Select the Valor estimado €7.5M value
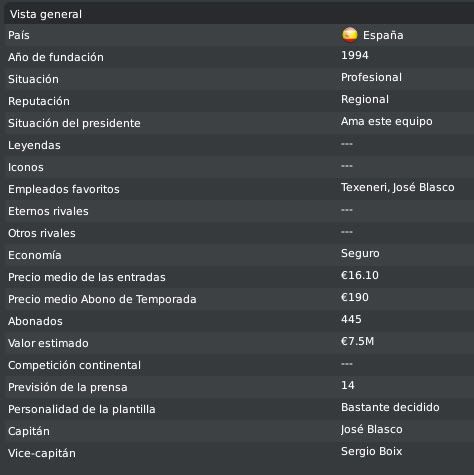This screenshot has width=474, height=475. pyautogui.click(x=358, y=341)
